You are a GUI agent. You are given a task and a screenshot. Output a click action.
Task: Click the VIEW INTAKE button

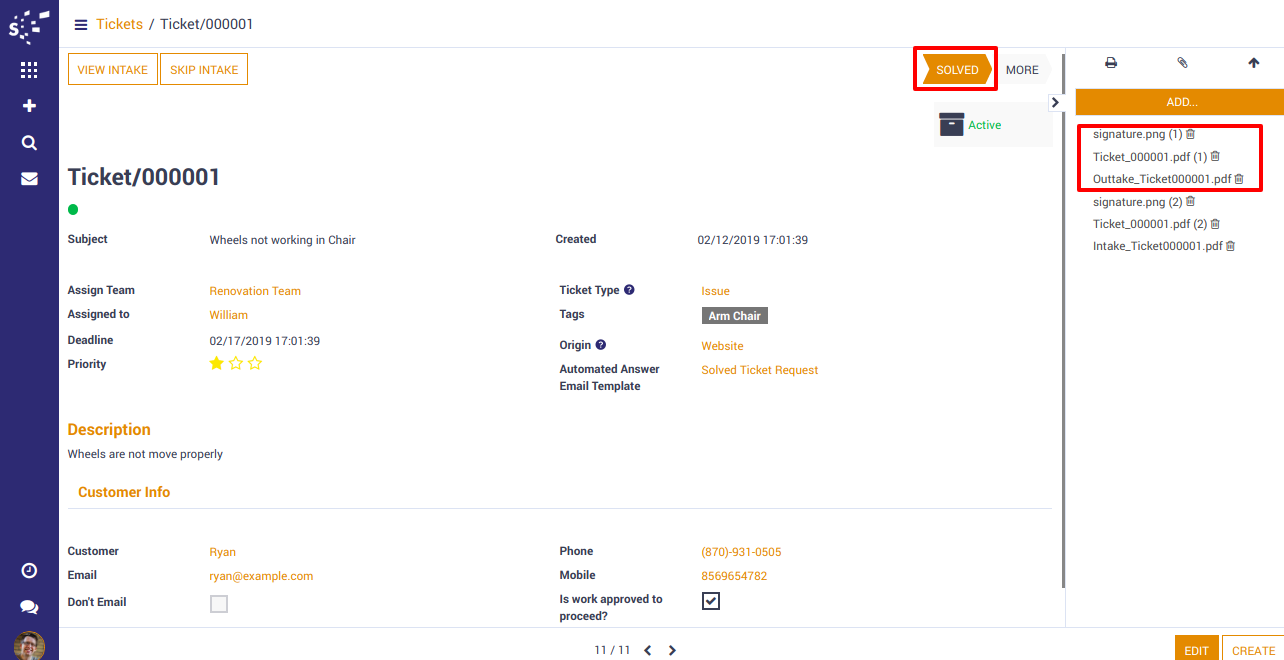[112, 70]
